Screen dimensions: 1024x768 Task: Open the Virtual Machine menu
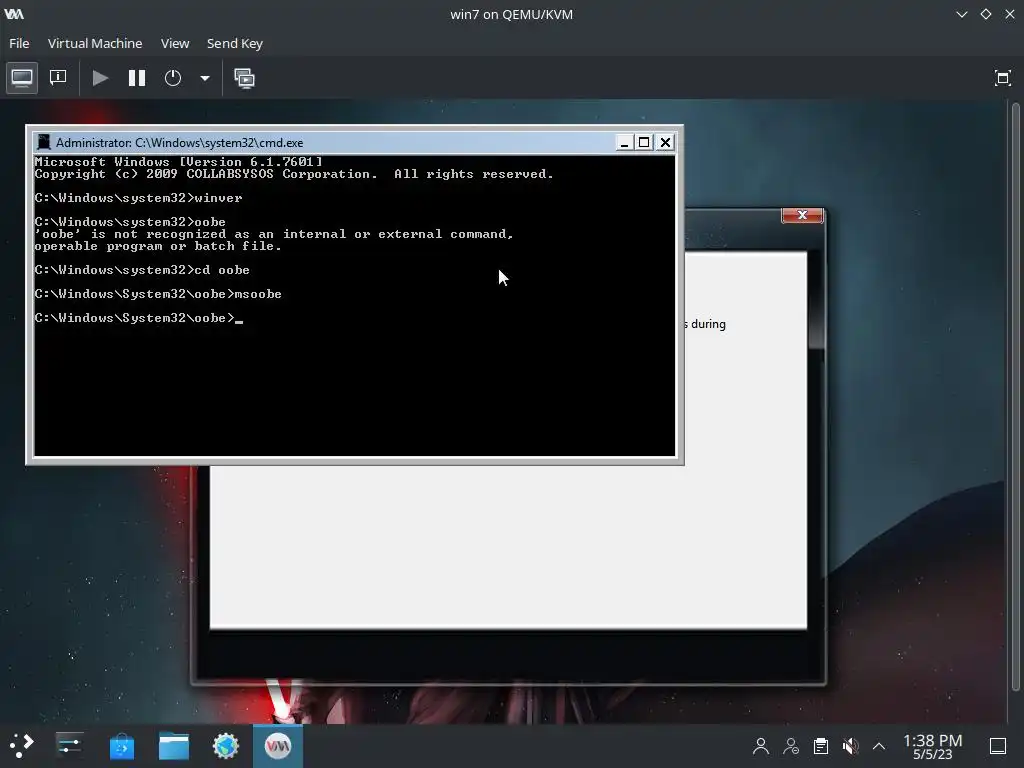95,43
